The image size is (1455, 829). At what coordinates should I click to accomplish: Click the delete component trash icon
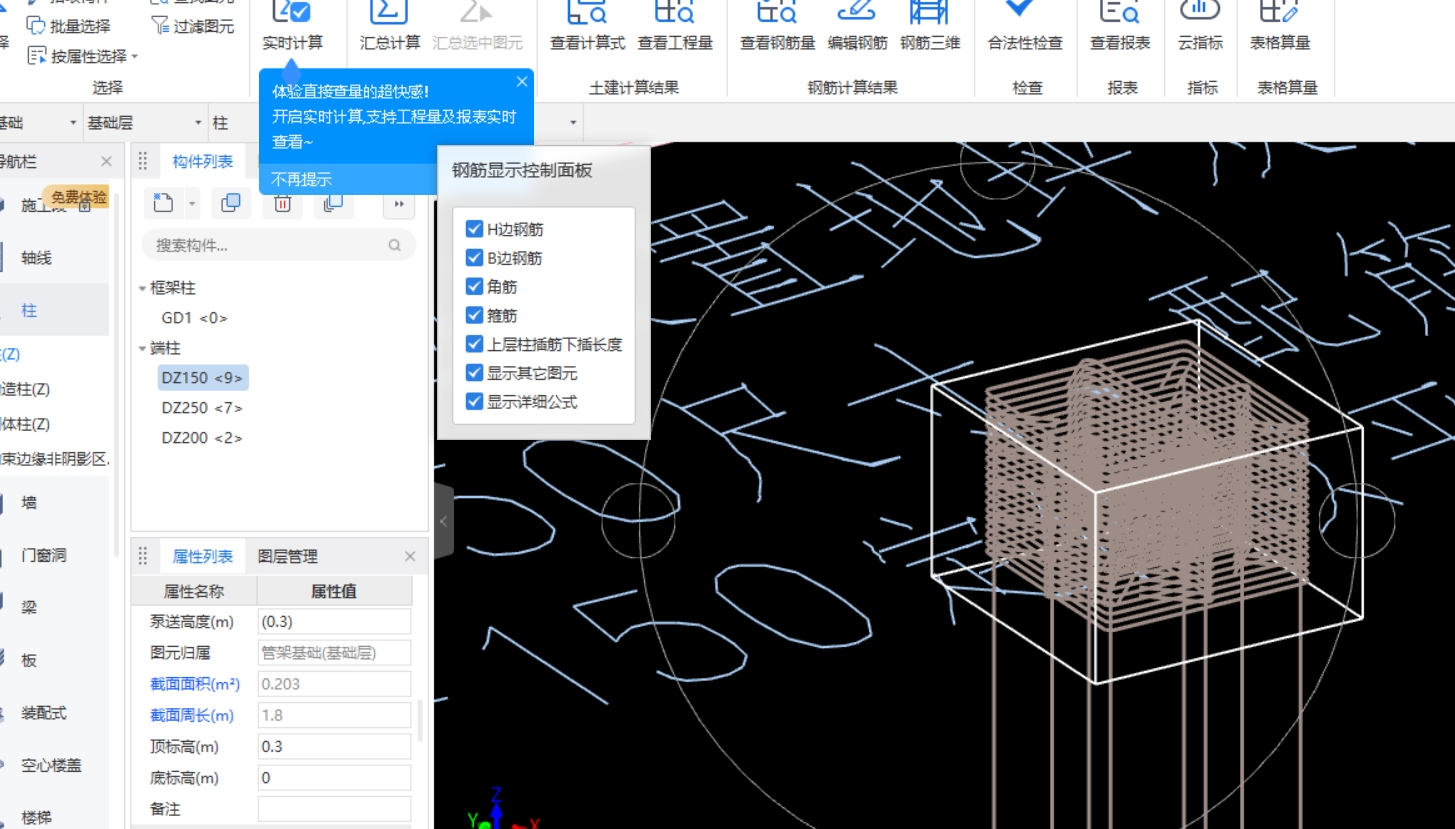click(282, 203)
